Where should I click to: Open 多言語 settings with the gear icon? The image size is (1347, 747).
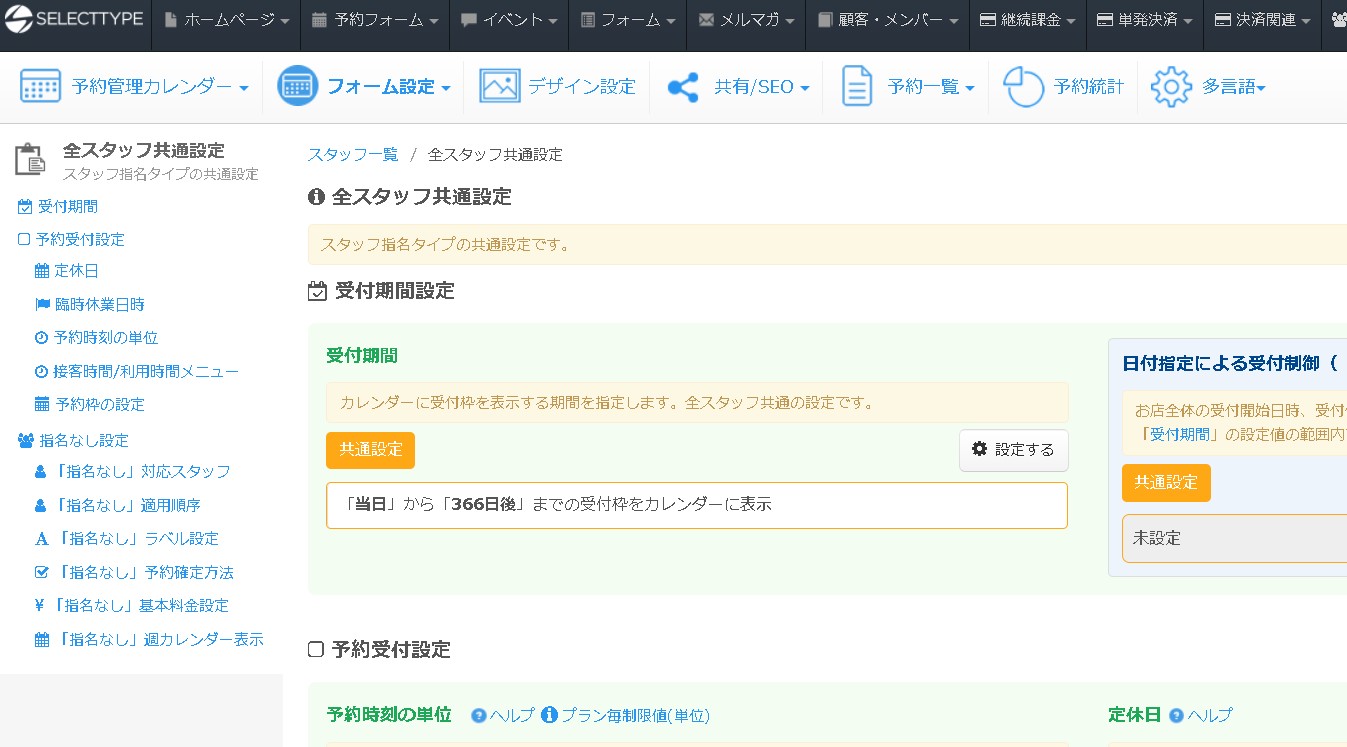pyautogui.click(x=1170, y=88)
